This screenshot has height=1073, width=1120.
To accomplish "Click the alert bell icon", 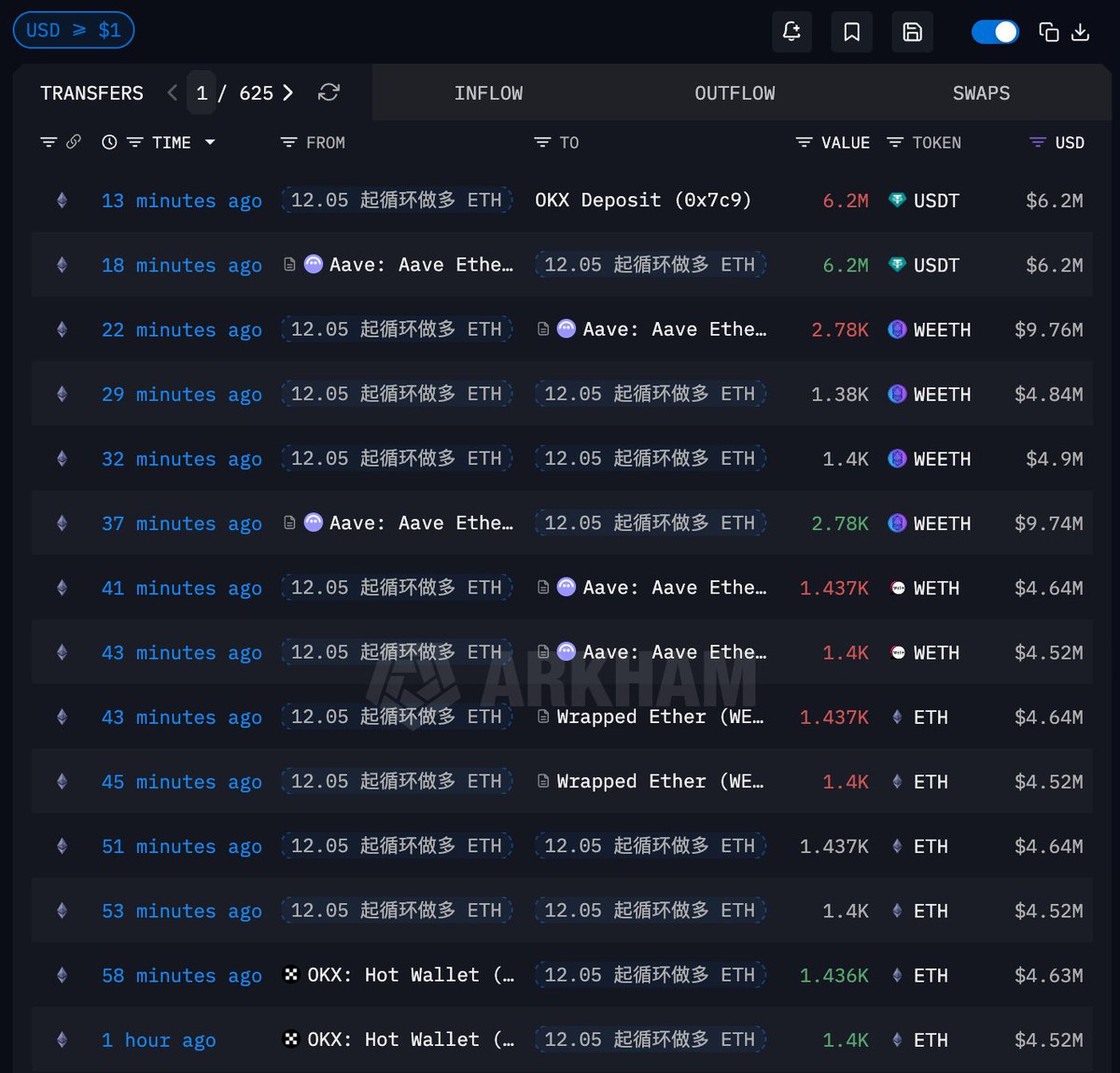I will 791,32.
